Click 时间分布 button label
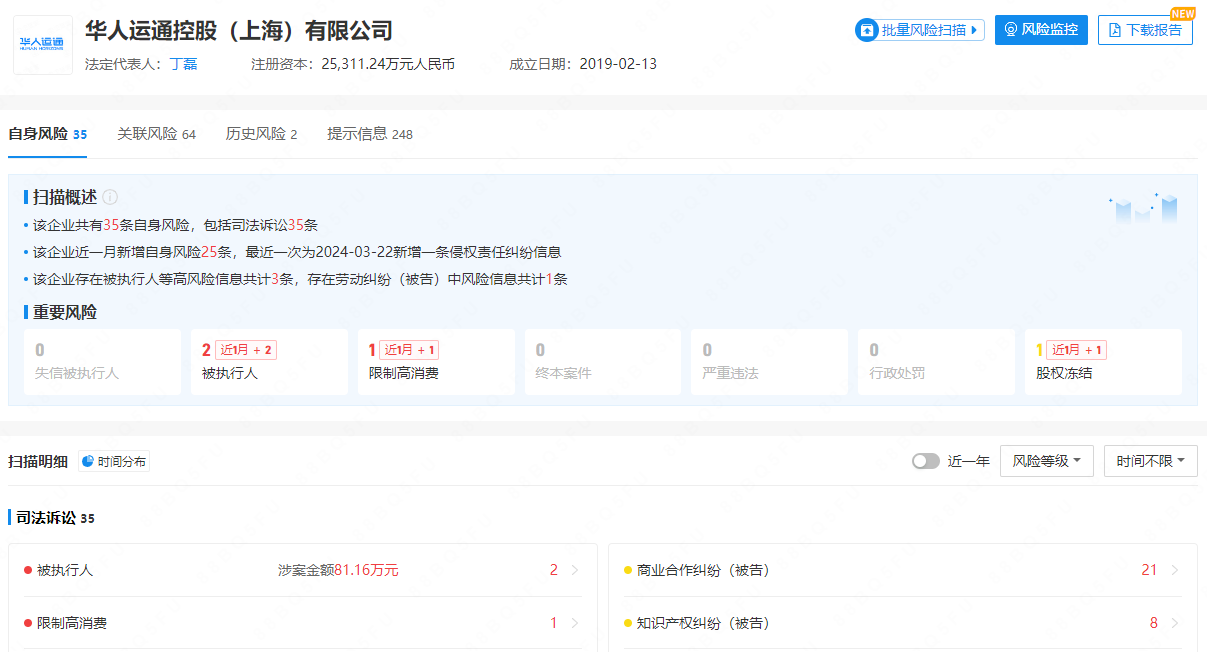Image resolution: width=1207 pixels, height=652 pixels. (122, 461)
